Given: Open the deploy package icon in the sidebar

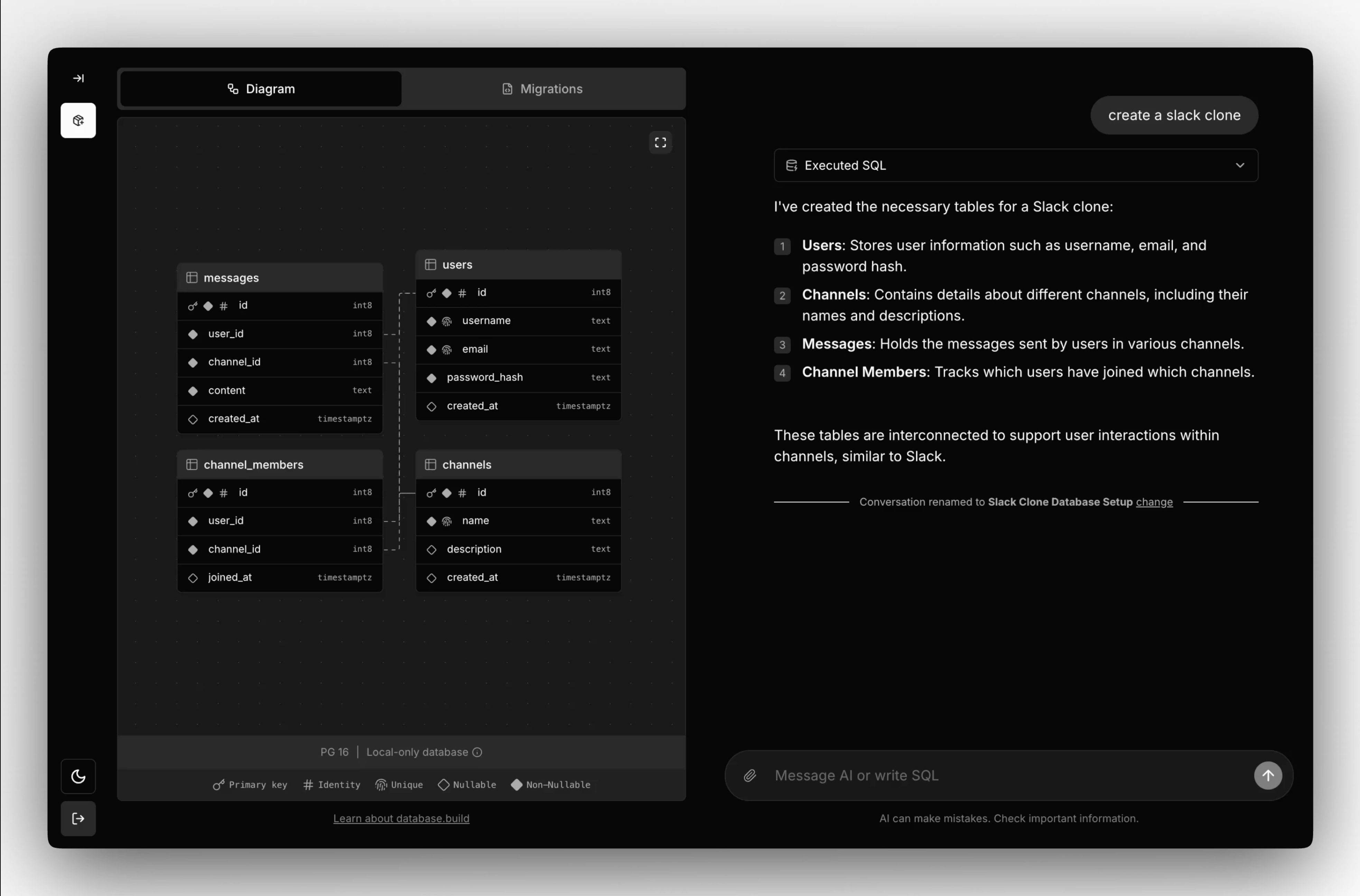Looking at the screenshot, I should (78, 120).
